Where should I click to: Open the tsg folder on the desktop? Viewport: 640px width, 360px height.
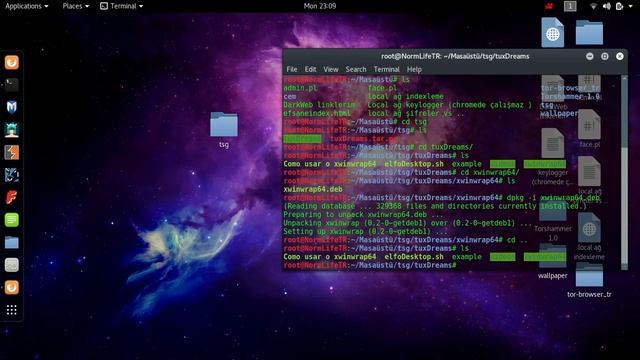(224, 124)
